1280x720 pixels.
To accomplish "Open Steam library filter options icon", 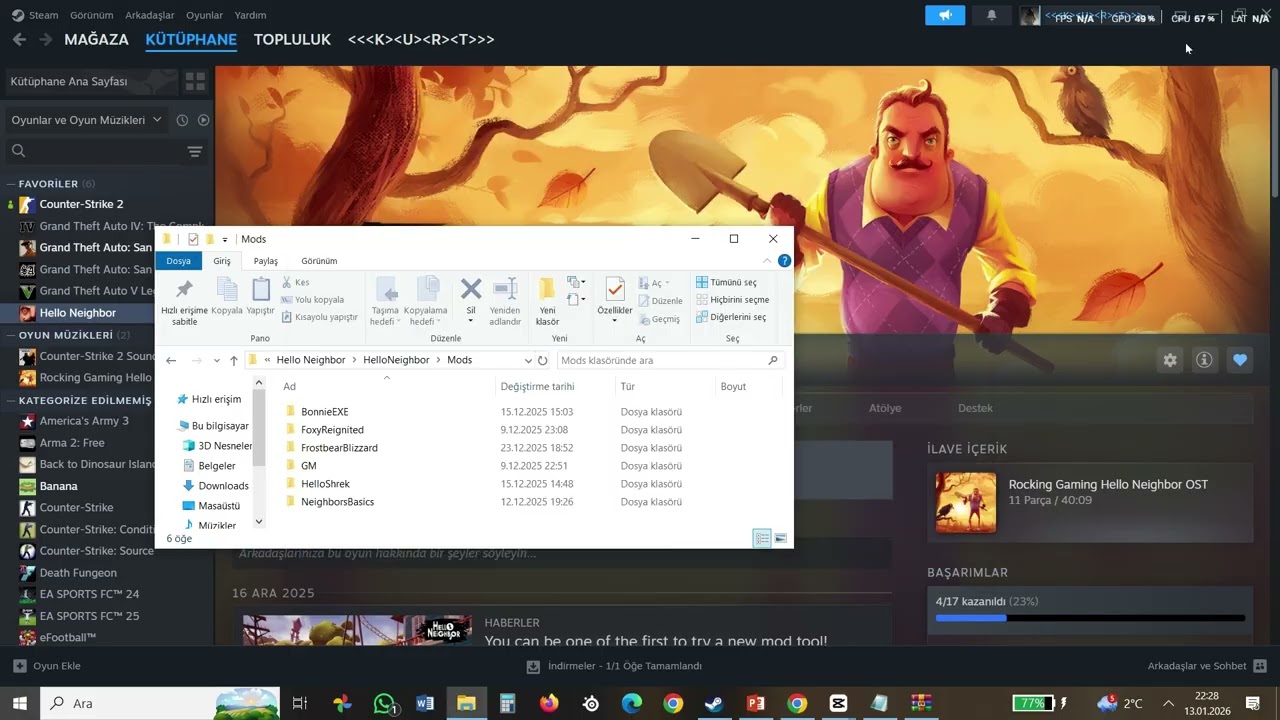I will click(x=195, y=151).
